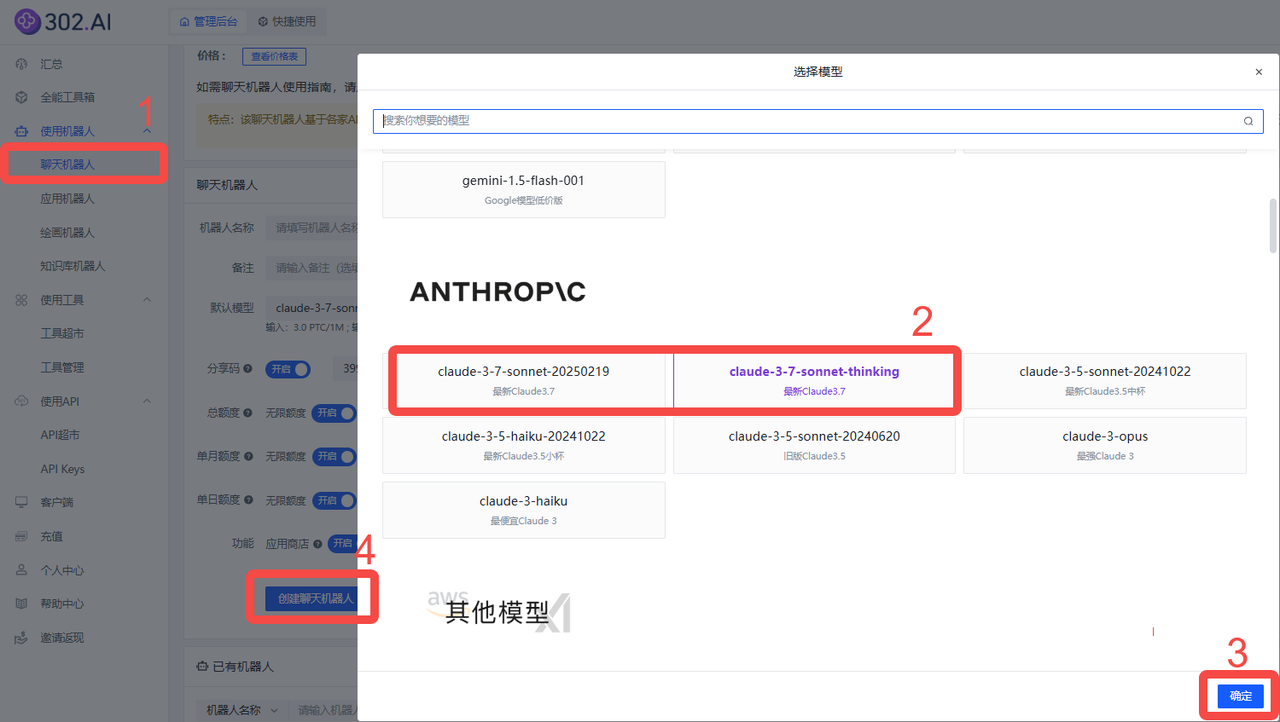Viewport: 1280px width, 722px height.
Task: Focus the 机器人名称 input field
Action: pos(312,227)
